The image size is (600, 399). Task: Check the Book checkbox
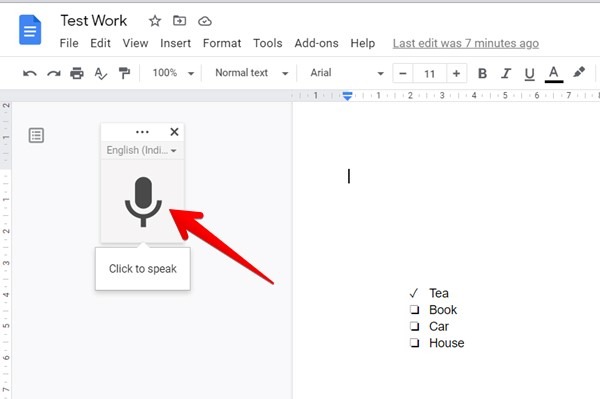414,309
